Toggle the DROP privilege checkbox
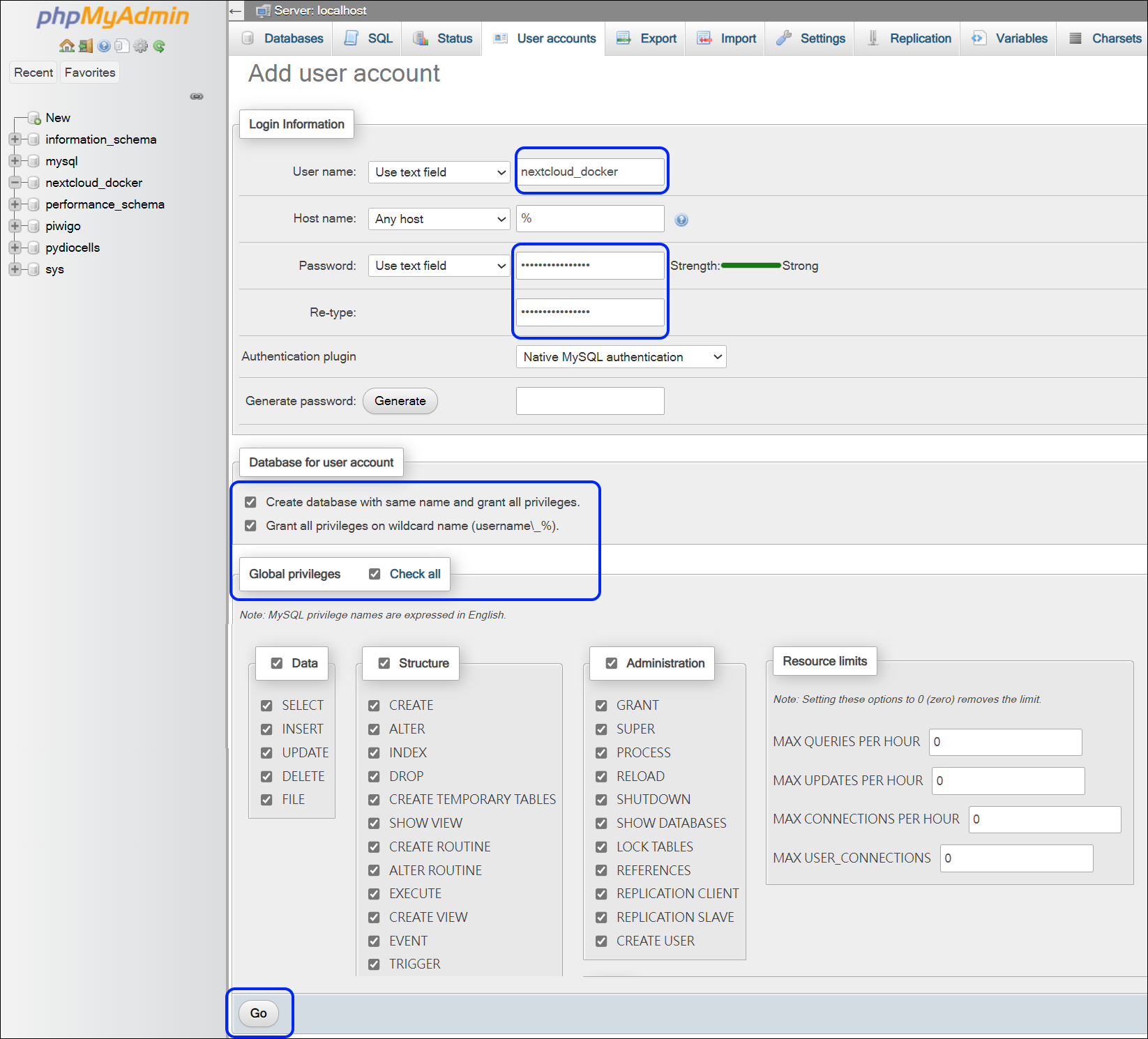Screen dimensions: 1148x1039 click(x=375, y=777)
